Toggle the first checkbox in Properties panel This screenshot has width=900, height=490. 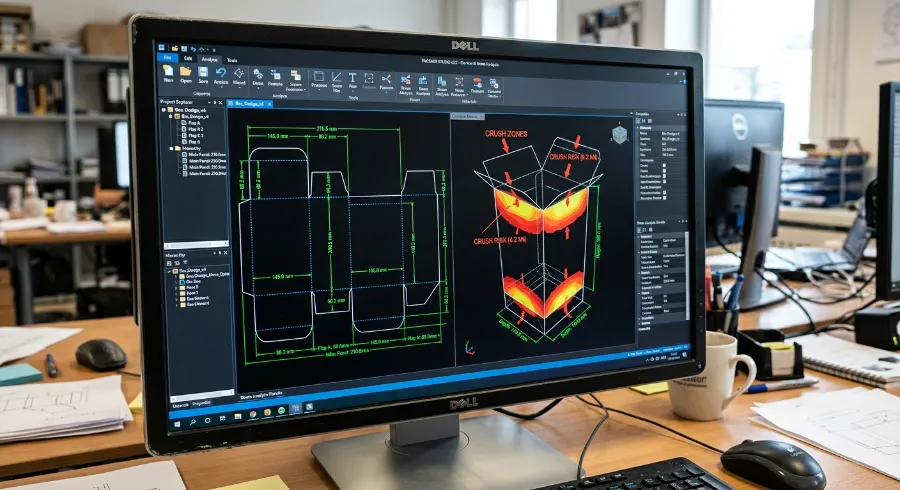pyautogui.click(x=664, y=165)
